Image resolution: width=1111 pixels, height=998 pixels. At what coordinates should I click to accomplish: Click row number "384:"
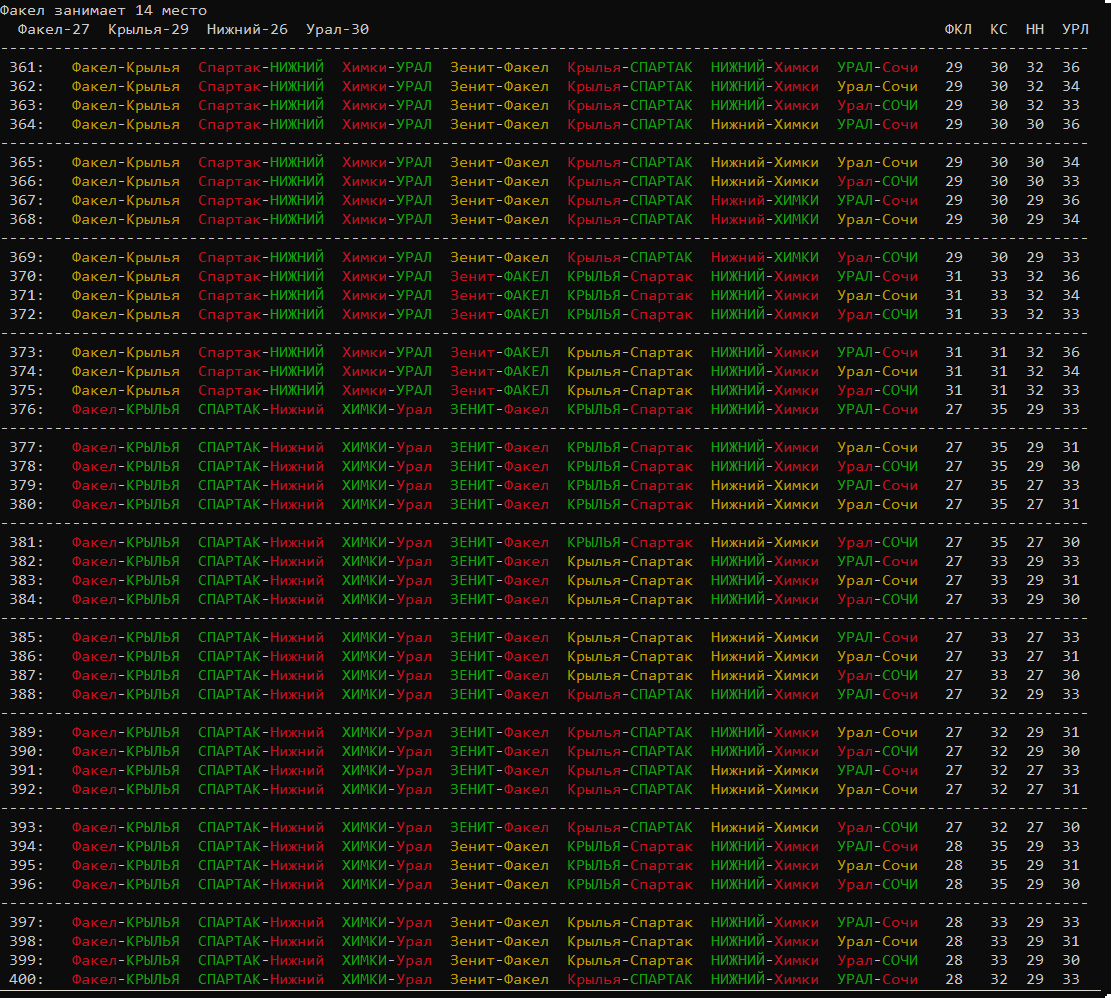[x=26, y=600]
